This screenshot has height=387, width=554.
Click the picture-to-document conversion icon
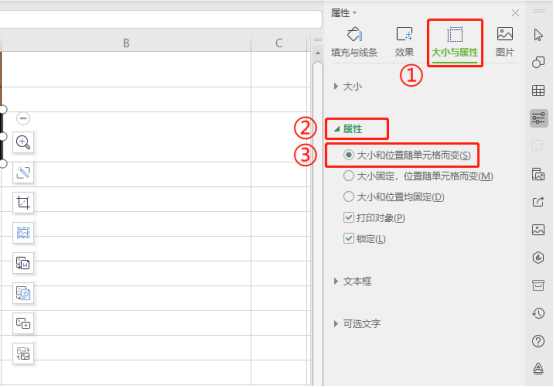point(23,263)
